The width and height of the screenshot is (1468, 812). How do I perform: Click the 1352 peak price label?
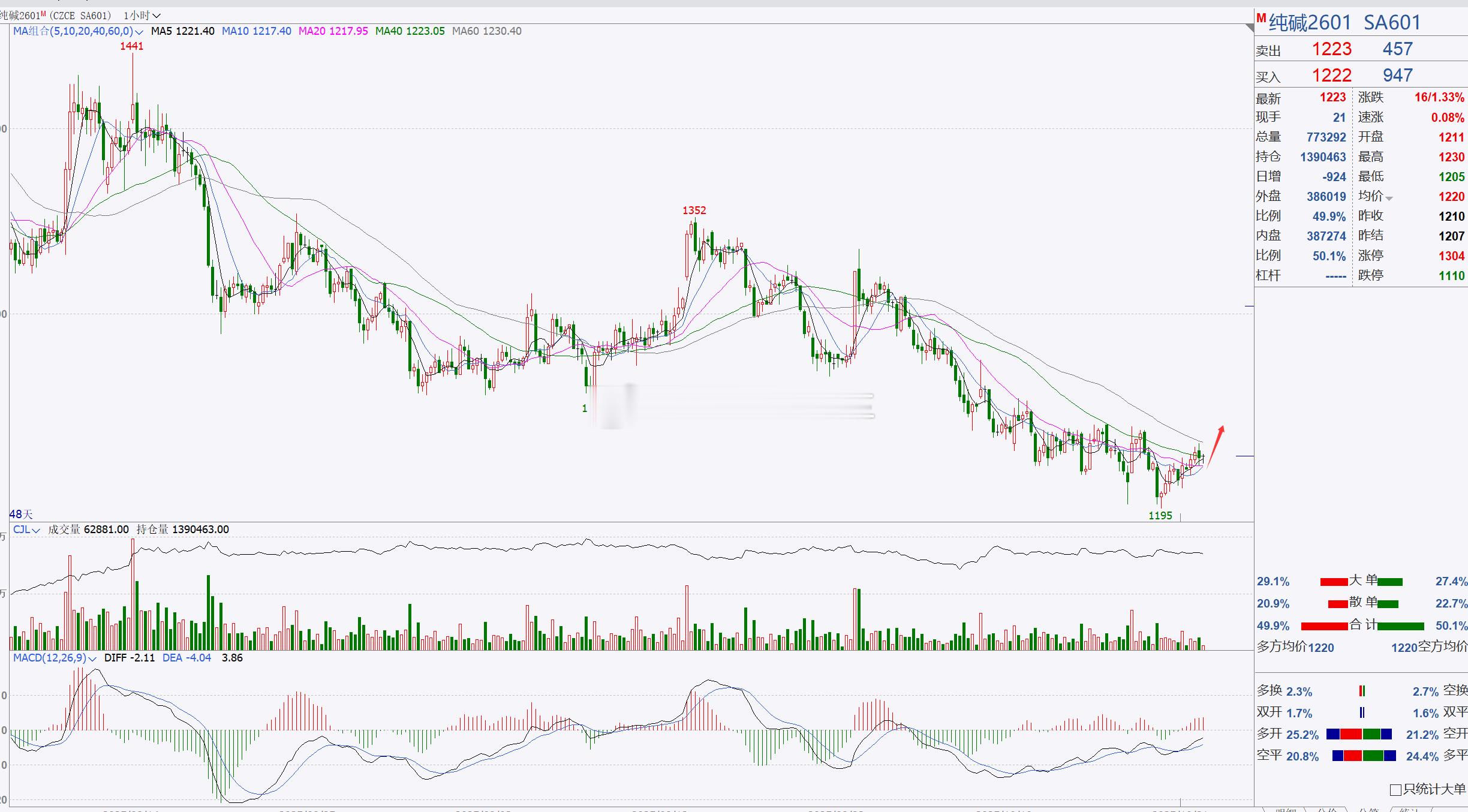[x=694, y=210]
